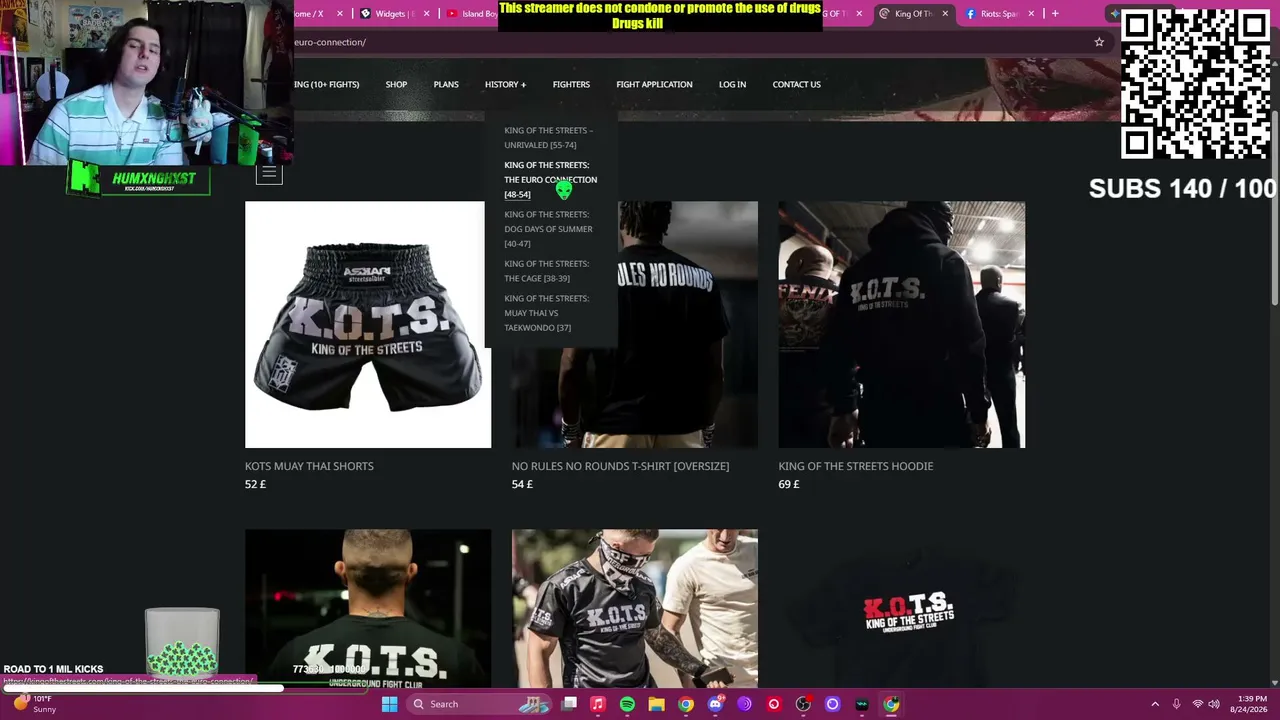
Task: Close the Widgets browser tab
Action: coord(427,14)
